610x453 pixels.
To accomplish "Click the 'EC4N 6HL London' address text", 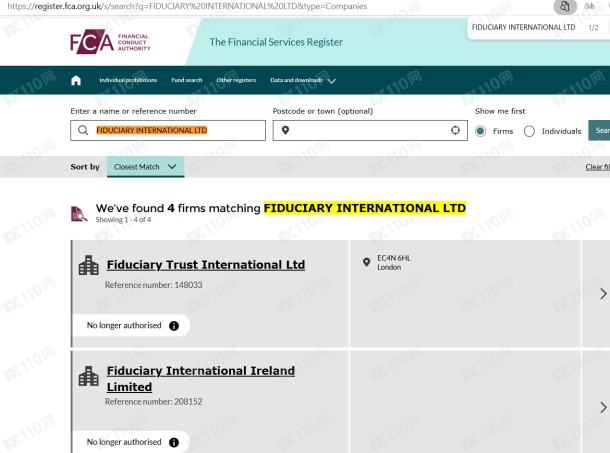I will 394,263.
